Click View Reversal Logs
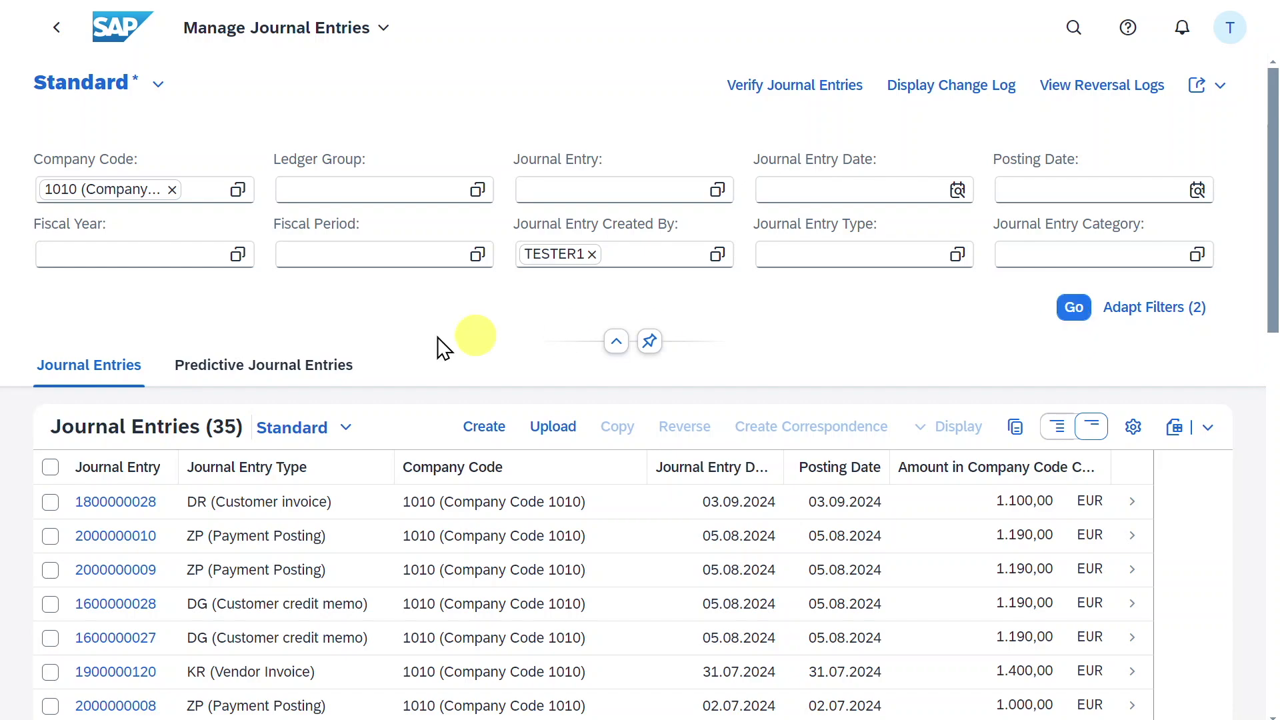The image size is (1280, 720). pos(1102,85)
